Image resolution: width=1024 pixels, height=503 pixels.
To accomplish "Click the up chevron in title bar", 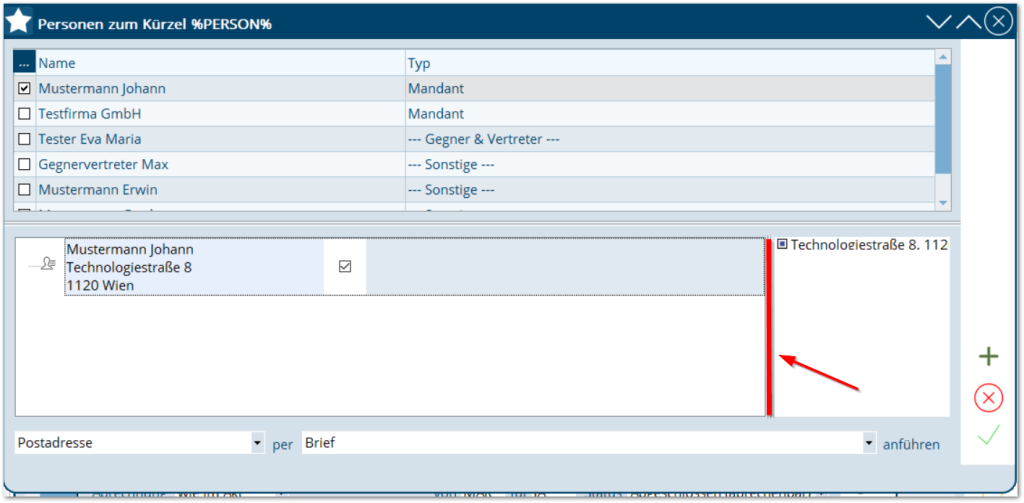I will tap(968, 21).
